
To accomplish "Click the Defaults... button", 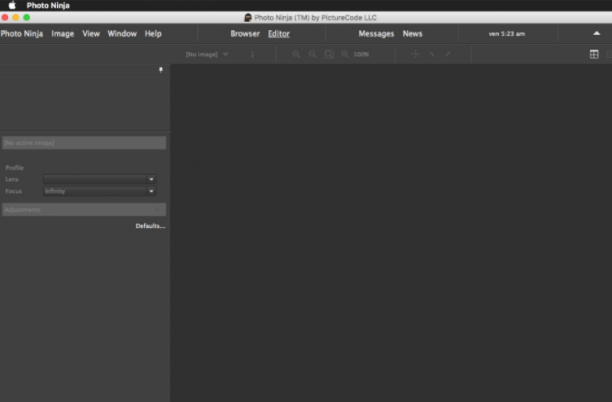I will [150, 226].
